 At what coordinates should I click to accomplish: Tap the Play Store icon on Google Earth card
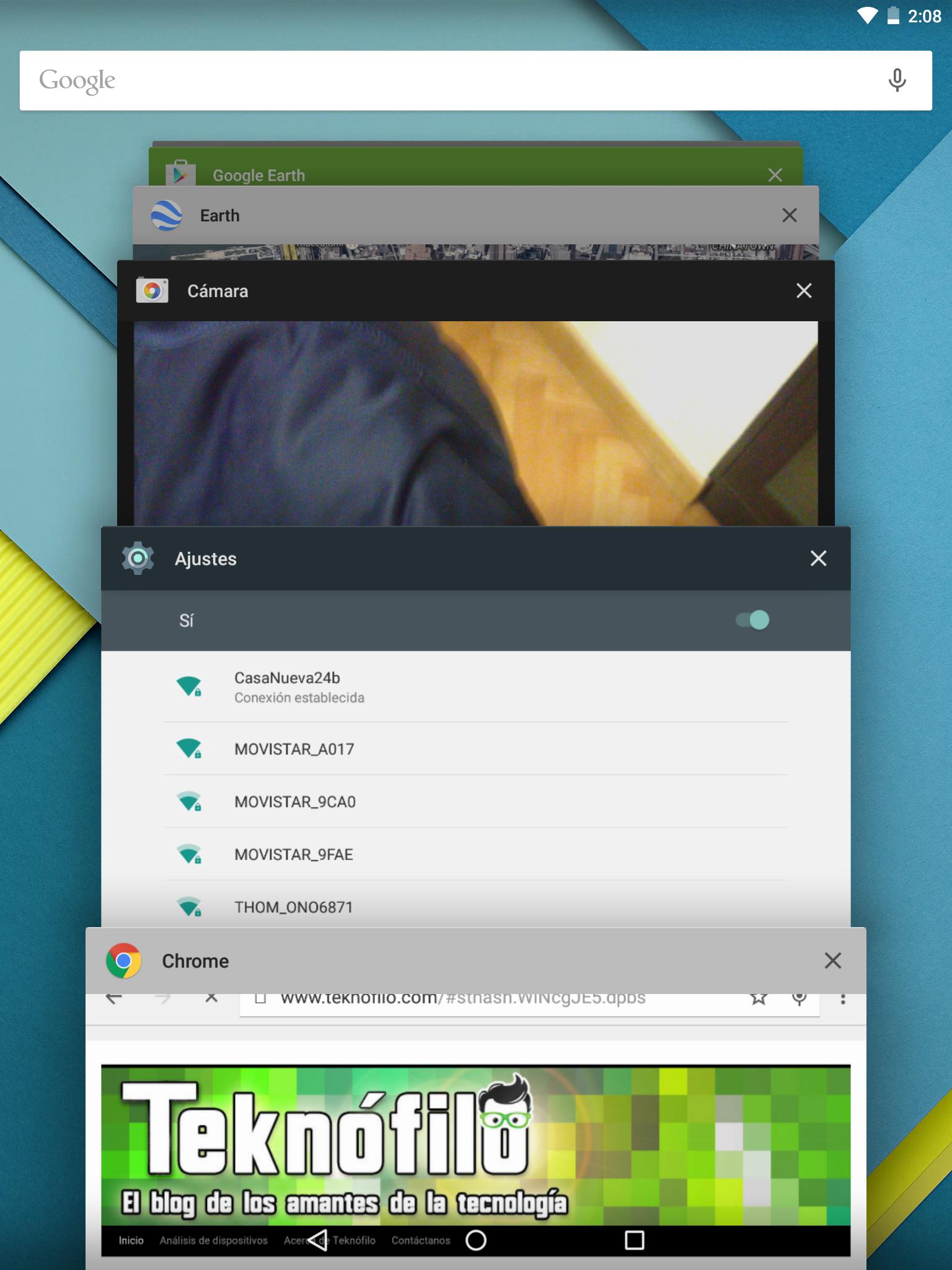click(x=180, y=174)
